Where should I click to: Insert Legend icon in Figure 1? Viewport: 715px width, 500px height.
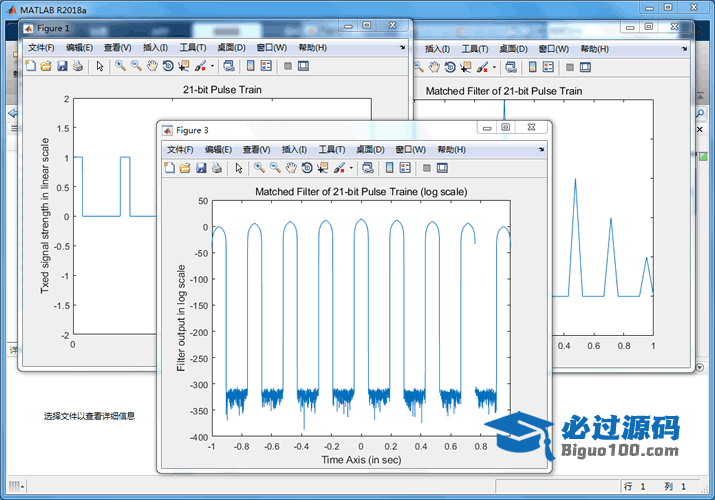coord(266,66)
